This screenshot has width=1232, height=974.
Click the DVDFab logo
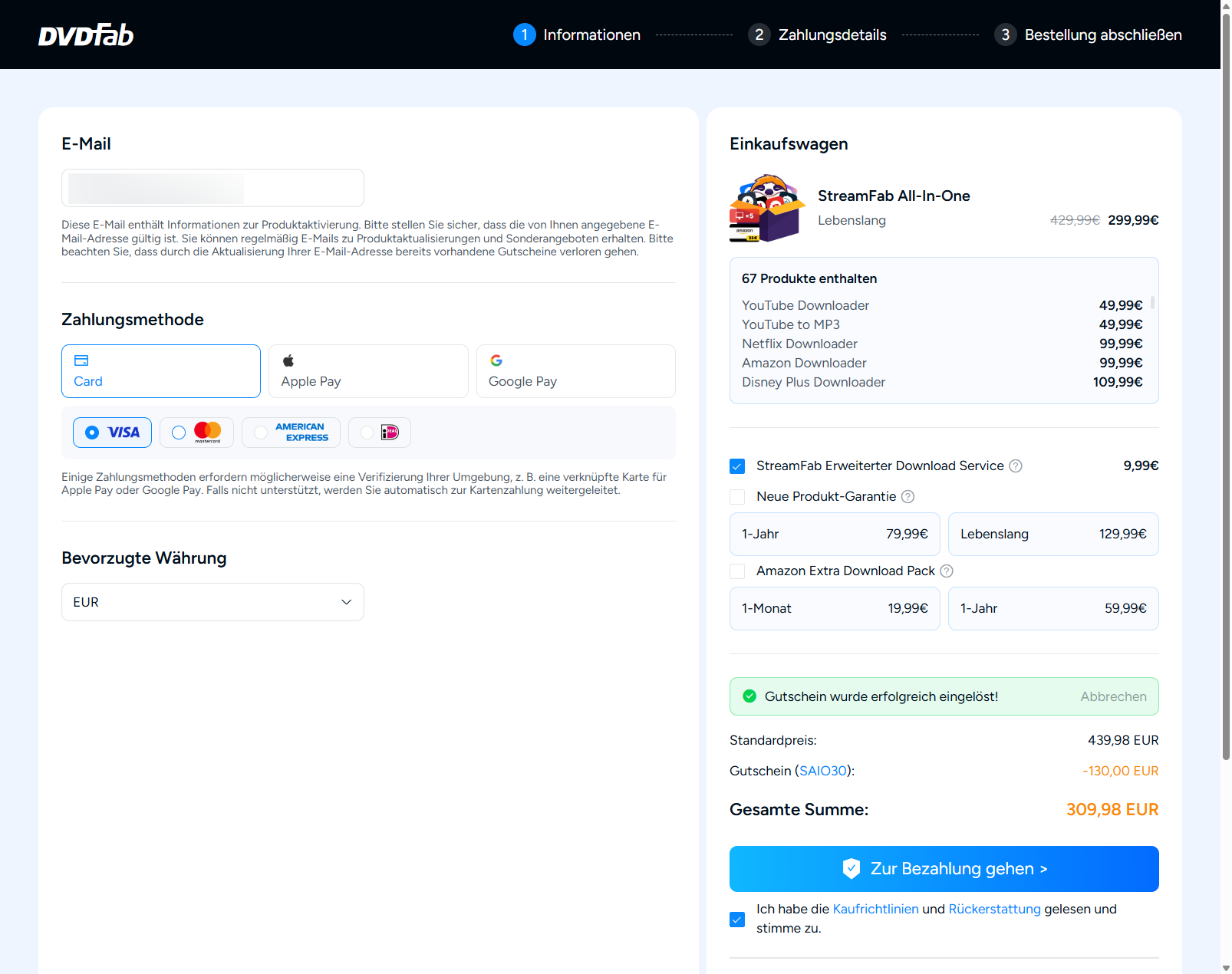pyautogui.click(x=86, y=35)
